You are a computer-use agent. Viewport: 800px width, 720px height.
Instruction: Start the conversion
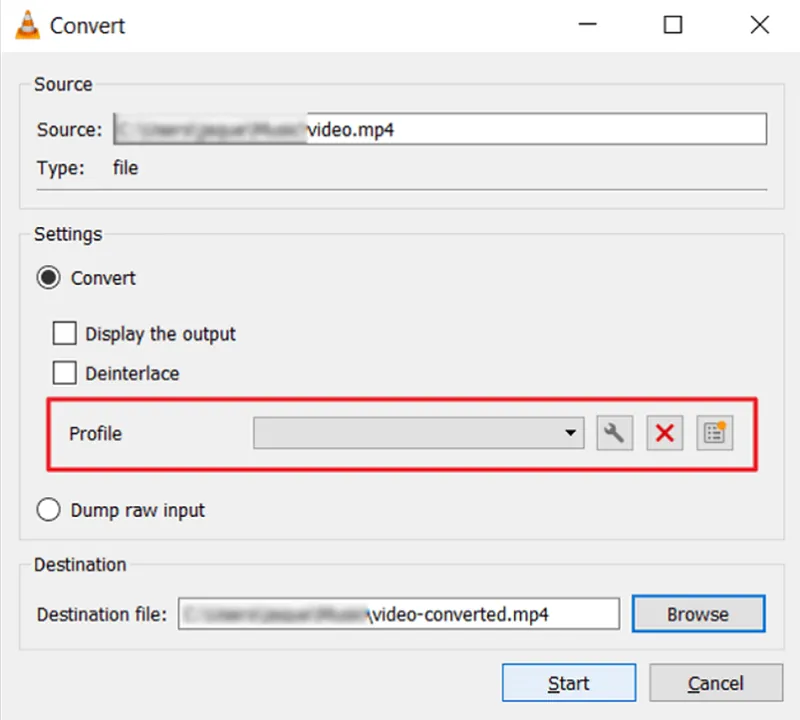coord(568,683)
